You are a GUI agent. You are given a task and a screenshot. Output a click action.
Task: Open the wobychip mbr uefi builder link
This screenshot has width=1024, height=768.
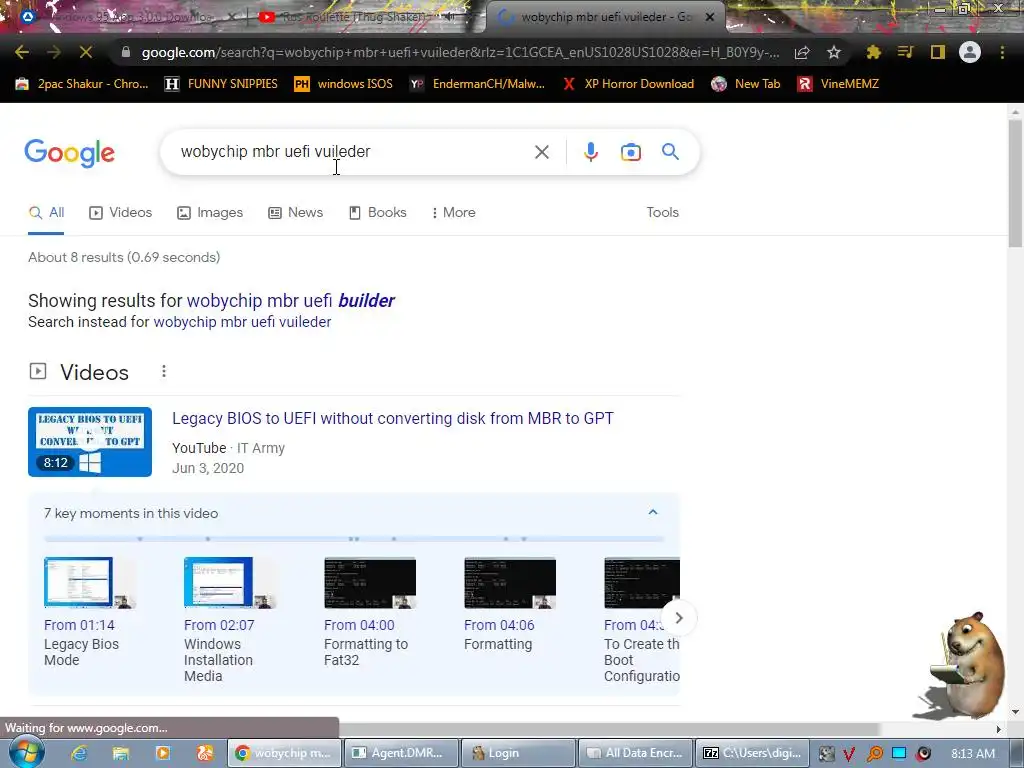[291, 300]
